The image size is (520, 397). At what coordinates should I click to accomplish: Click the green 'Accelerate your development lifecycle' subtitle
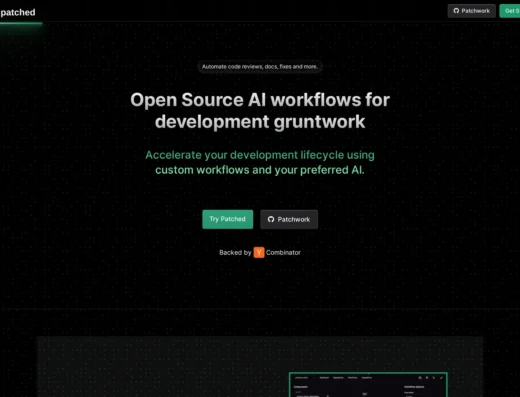coord(260,162)
